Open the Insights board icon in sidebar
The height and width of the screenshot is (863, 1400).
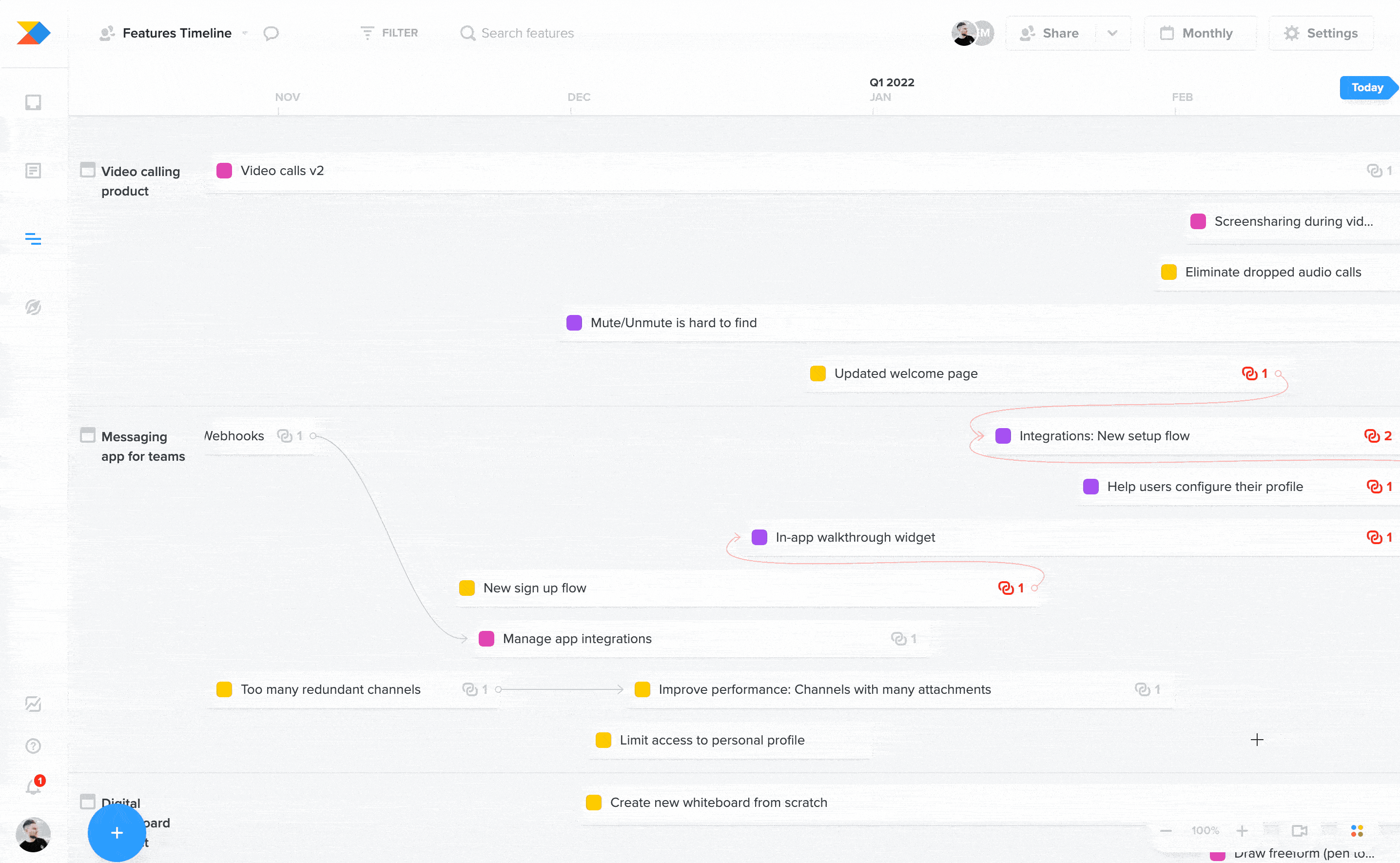33,102
